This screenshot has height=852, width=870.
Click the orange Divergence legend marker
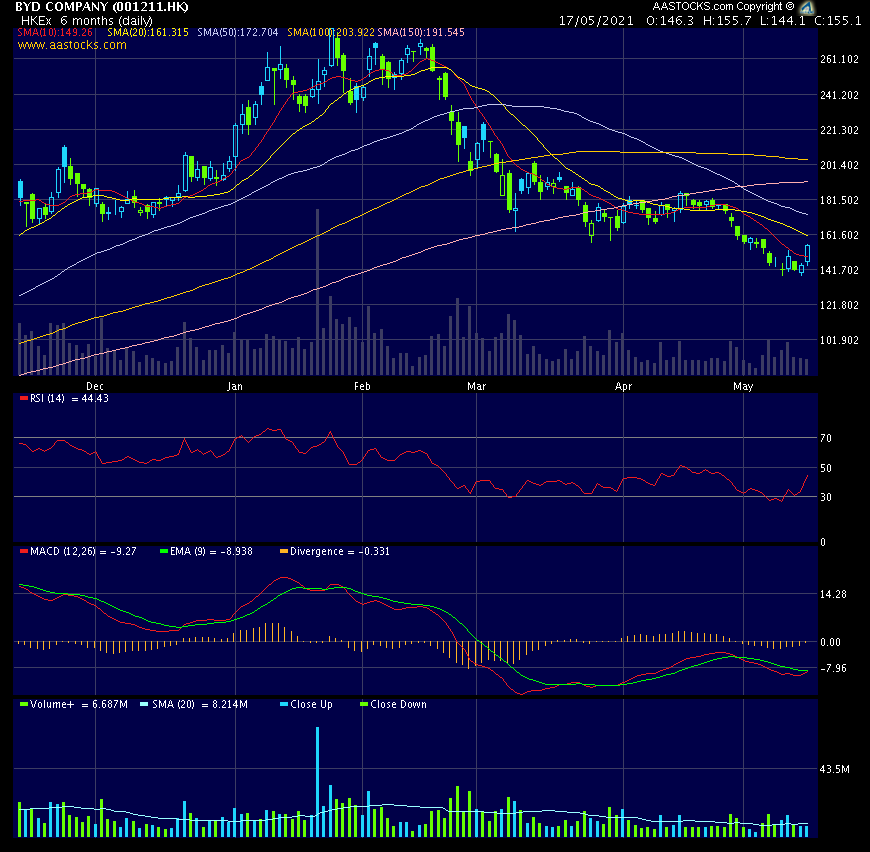pos(284,551)
